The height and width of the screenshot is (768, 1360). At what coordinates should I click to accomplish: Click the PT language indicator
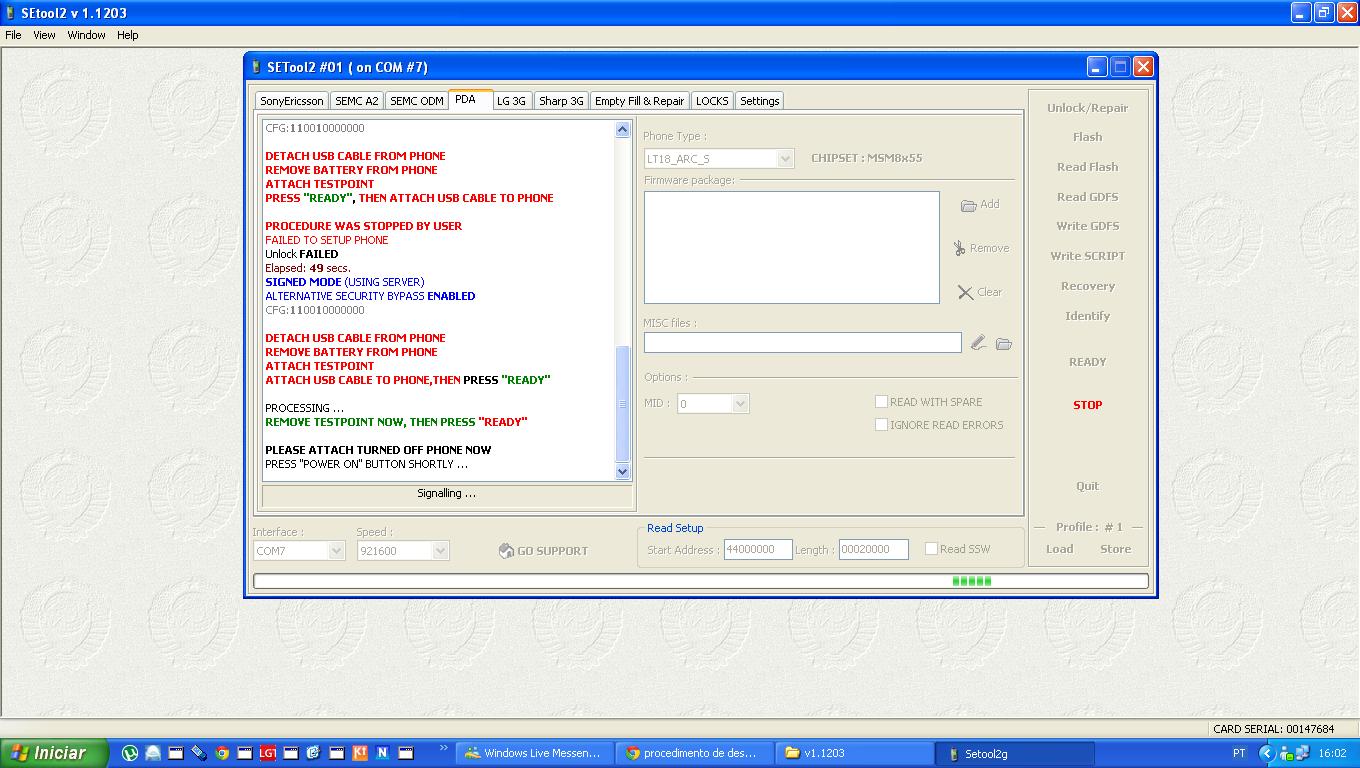[x=1239, y=753]
